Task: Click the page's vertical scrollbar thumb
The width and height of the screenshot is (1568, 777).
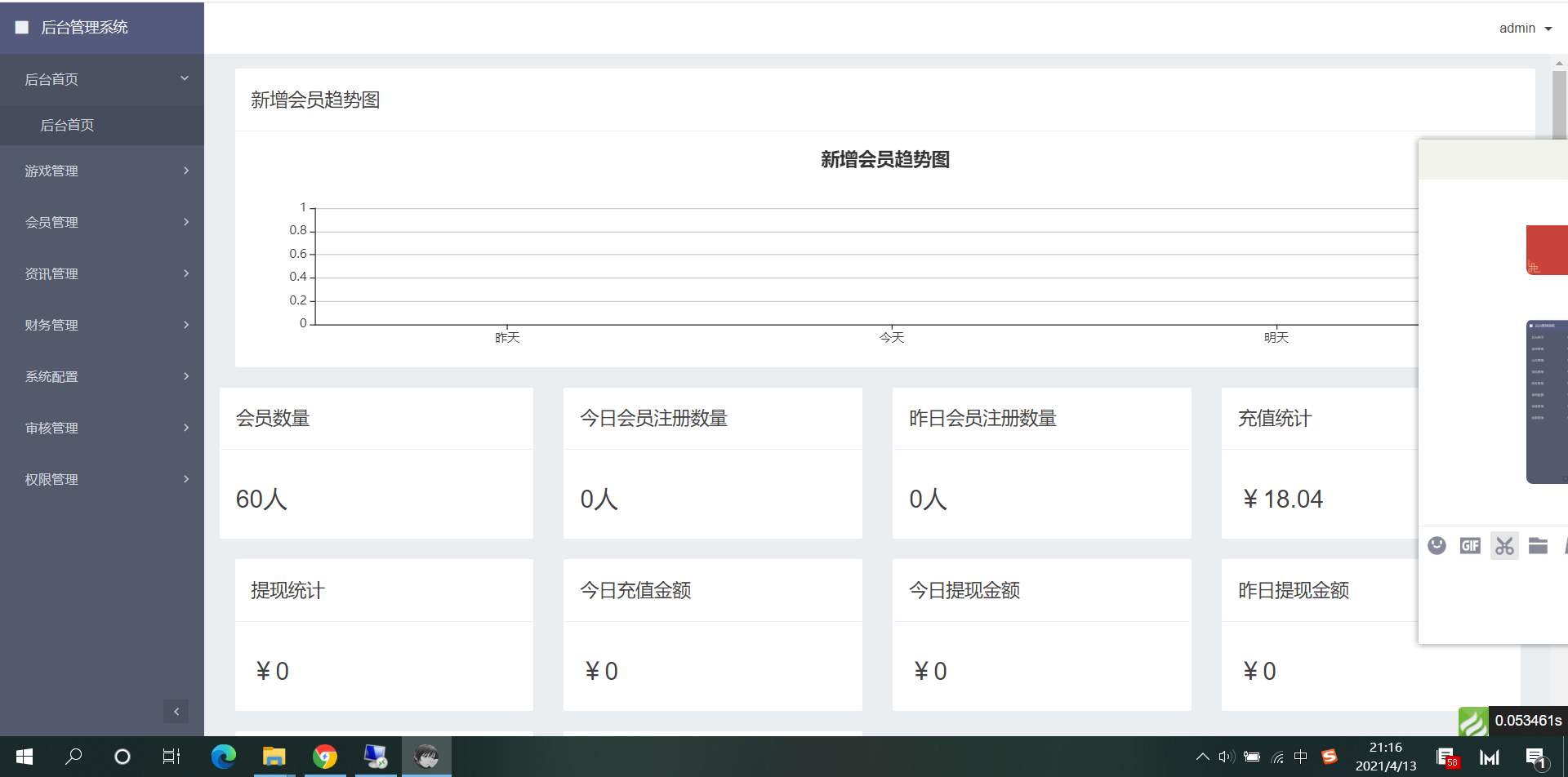Action: tap(1559, 104)
